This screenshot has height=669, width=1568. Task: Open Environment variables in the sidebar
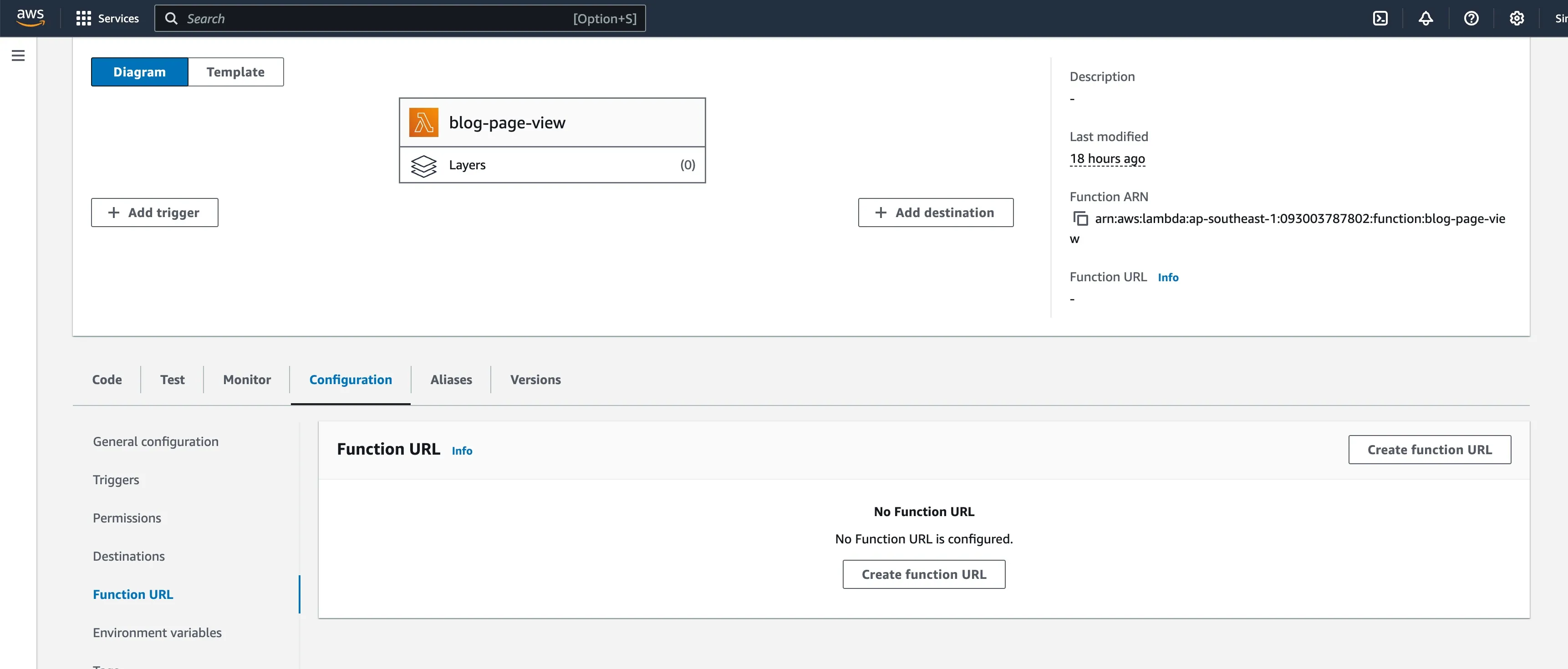157,633
